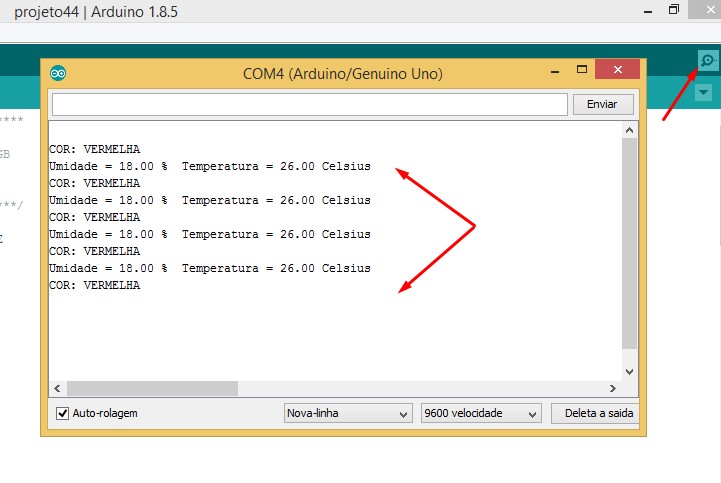Minimize the projeto44 Arduino window
The image size is (721, 483).
pyautogui.click(x=648, y=11)
